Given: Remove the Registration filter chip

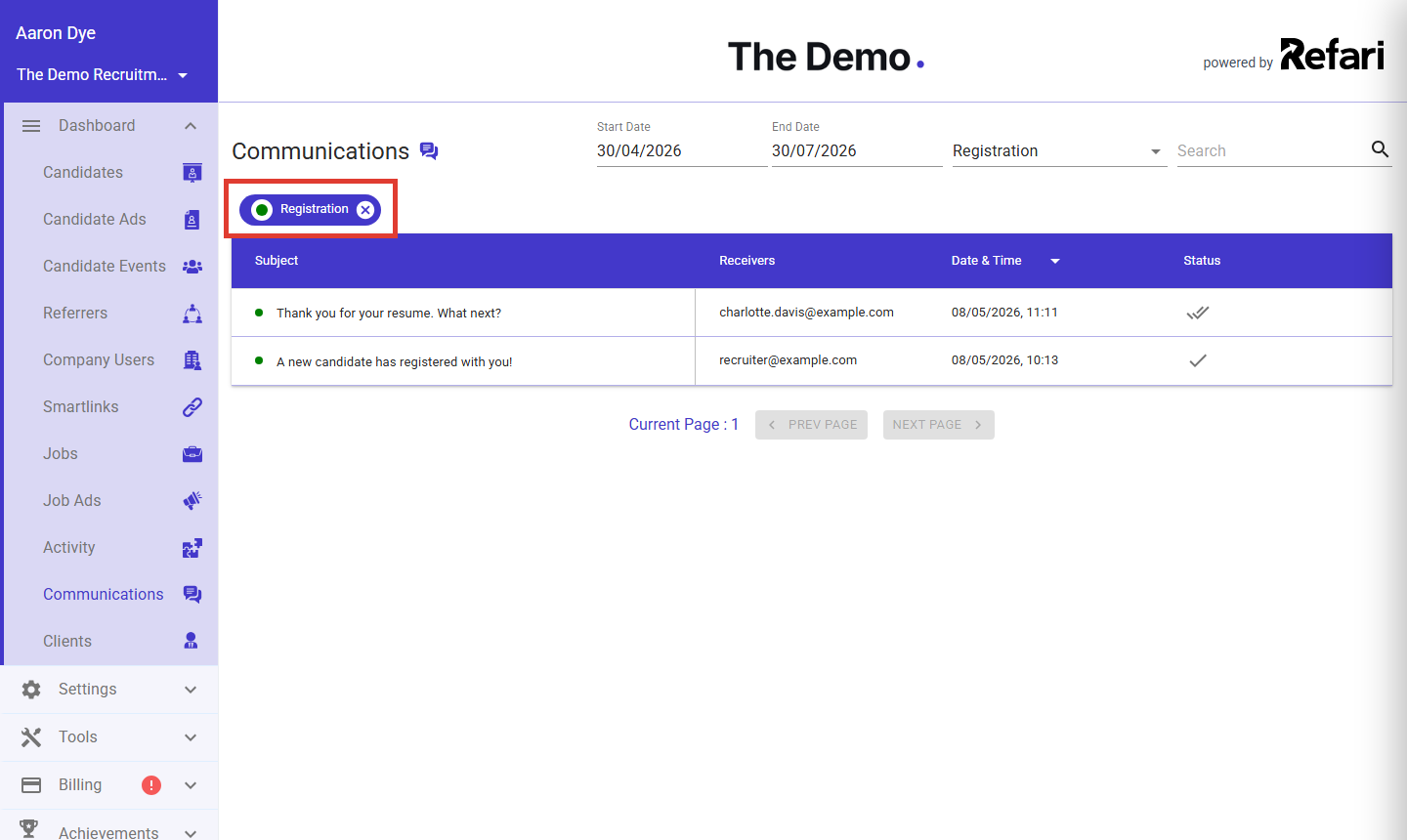Looking at the screenshot, I should (x=365, y=210).
